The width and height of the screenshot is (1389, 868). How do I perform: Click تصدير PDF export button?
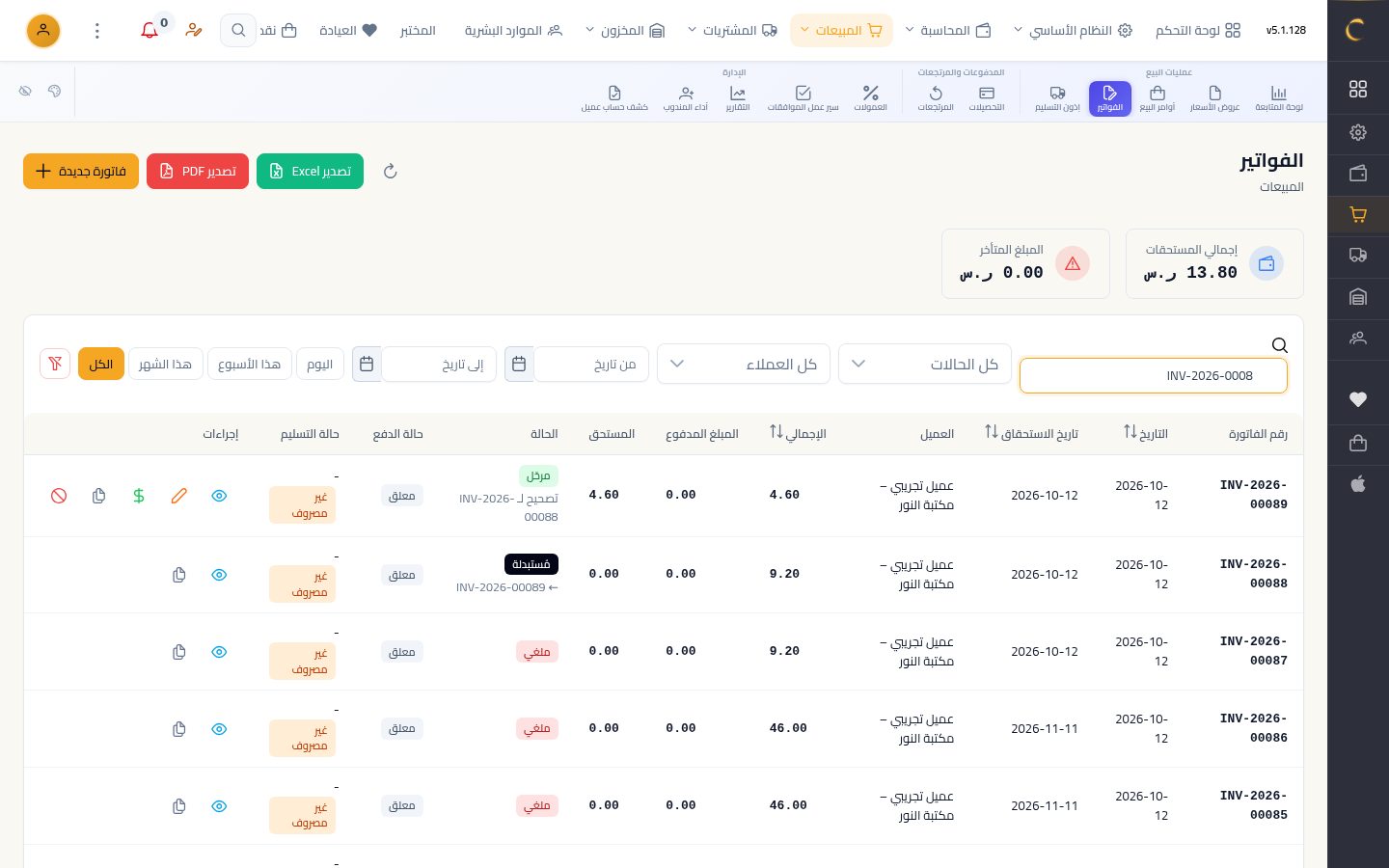(198, 172)
